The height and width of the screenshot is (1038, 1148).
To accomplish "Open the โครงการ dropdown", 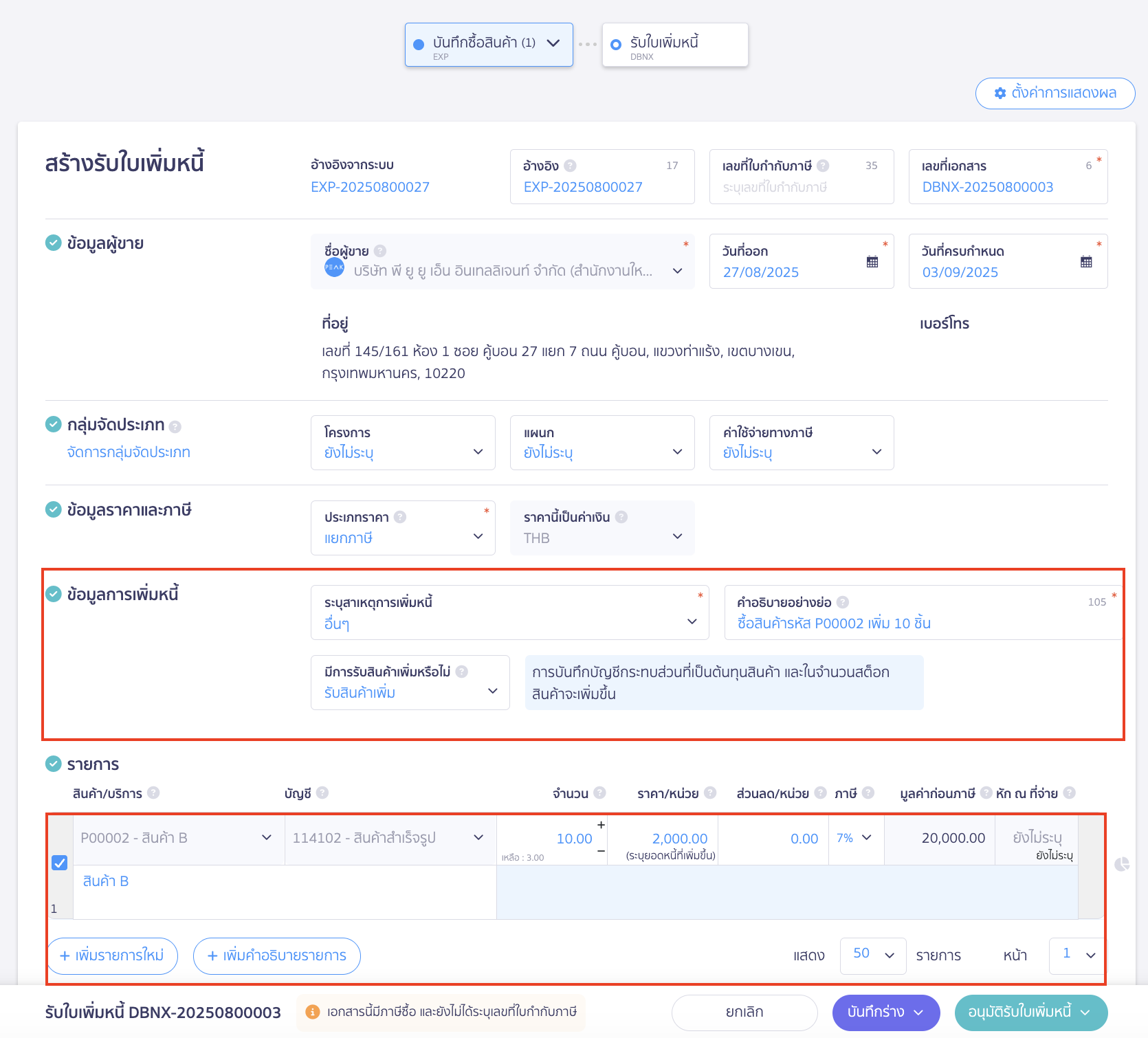I will click(x=403, y=443).
